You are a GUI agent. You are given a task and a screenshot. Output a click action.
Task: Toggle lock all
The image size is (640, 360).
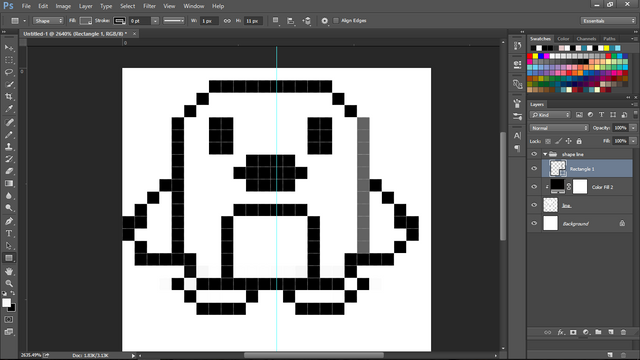click(x=579, y=141)
